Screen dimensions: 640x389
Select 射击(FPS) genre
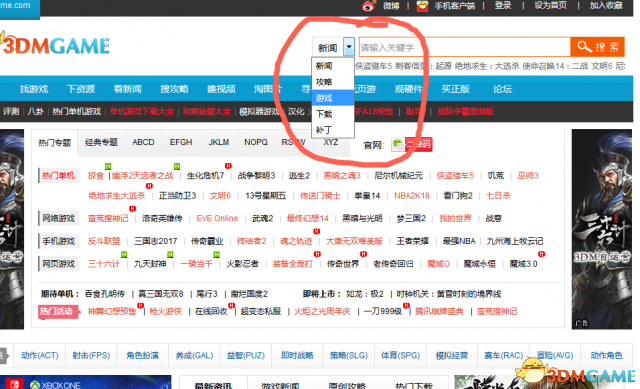click(91, 355)
